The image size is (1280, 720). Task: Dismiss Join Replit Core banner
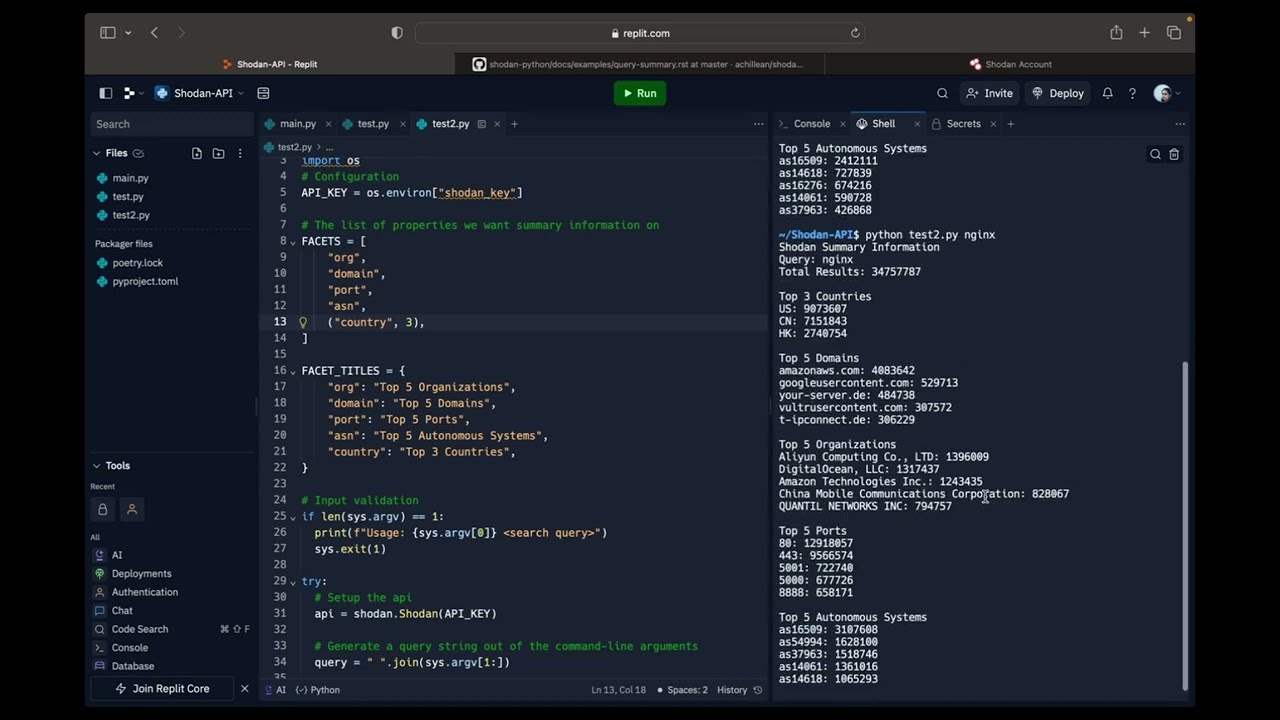(x=244, y=689)
